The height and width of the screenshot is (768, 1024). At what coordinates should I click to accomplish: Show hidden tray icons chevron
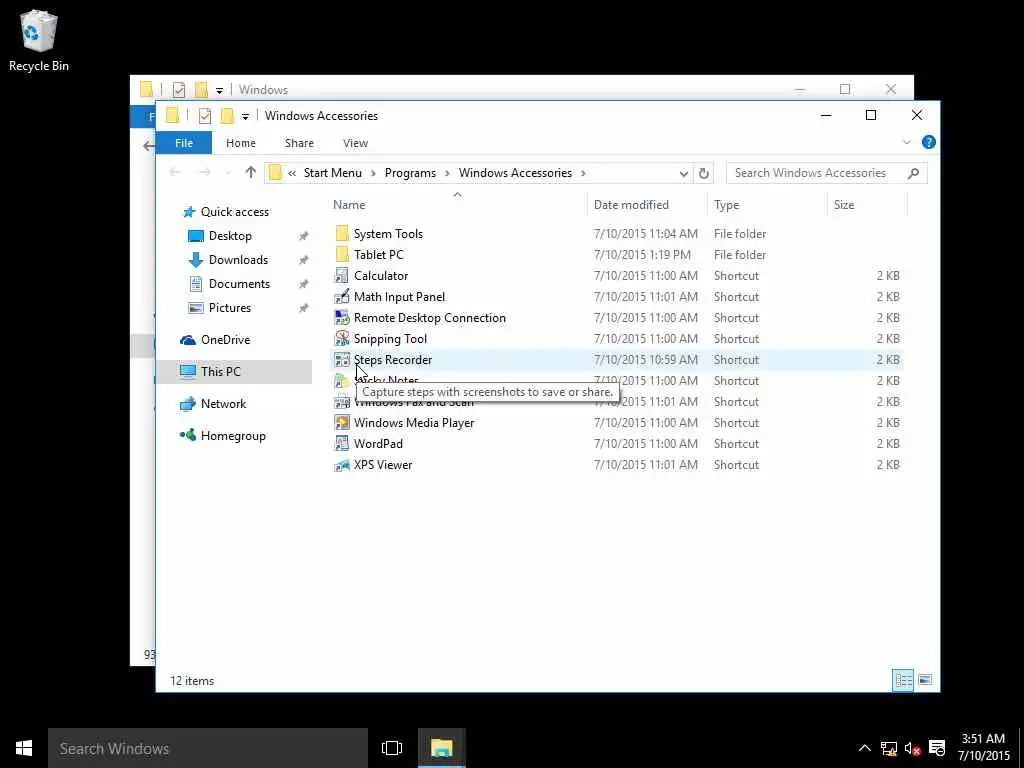pos(864,748)
